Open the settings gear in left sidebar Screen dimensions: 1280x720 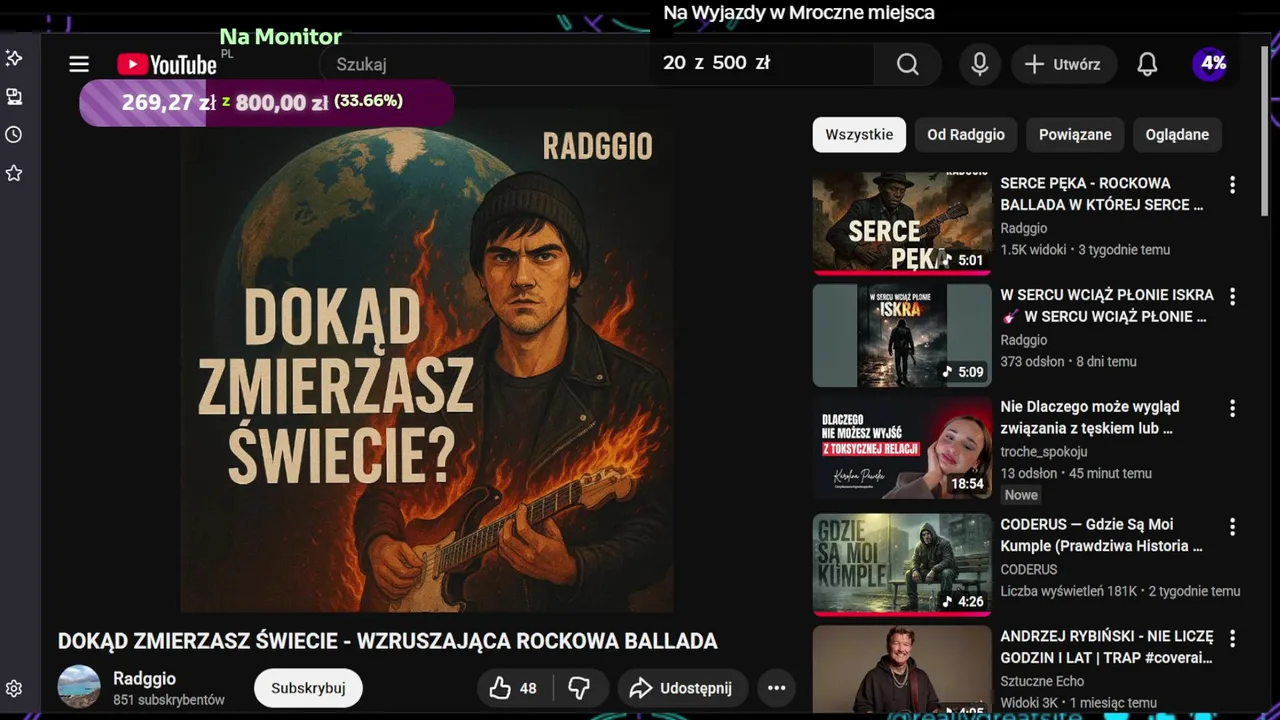point(14,688)
